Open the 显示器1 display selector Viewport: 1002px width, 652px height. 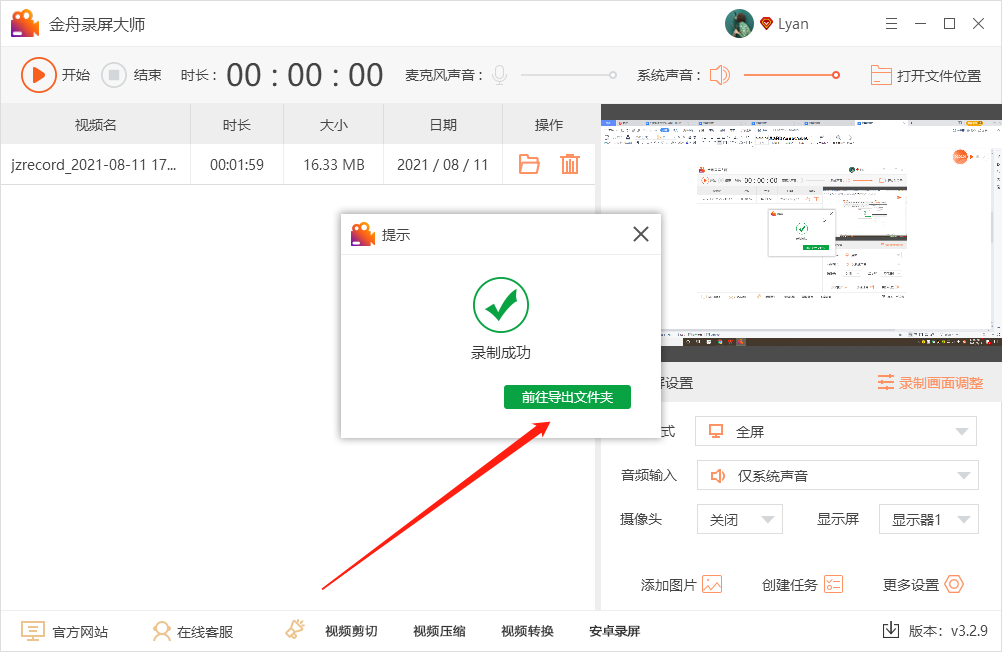928,519
